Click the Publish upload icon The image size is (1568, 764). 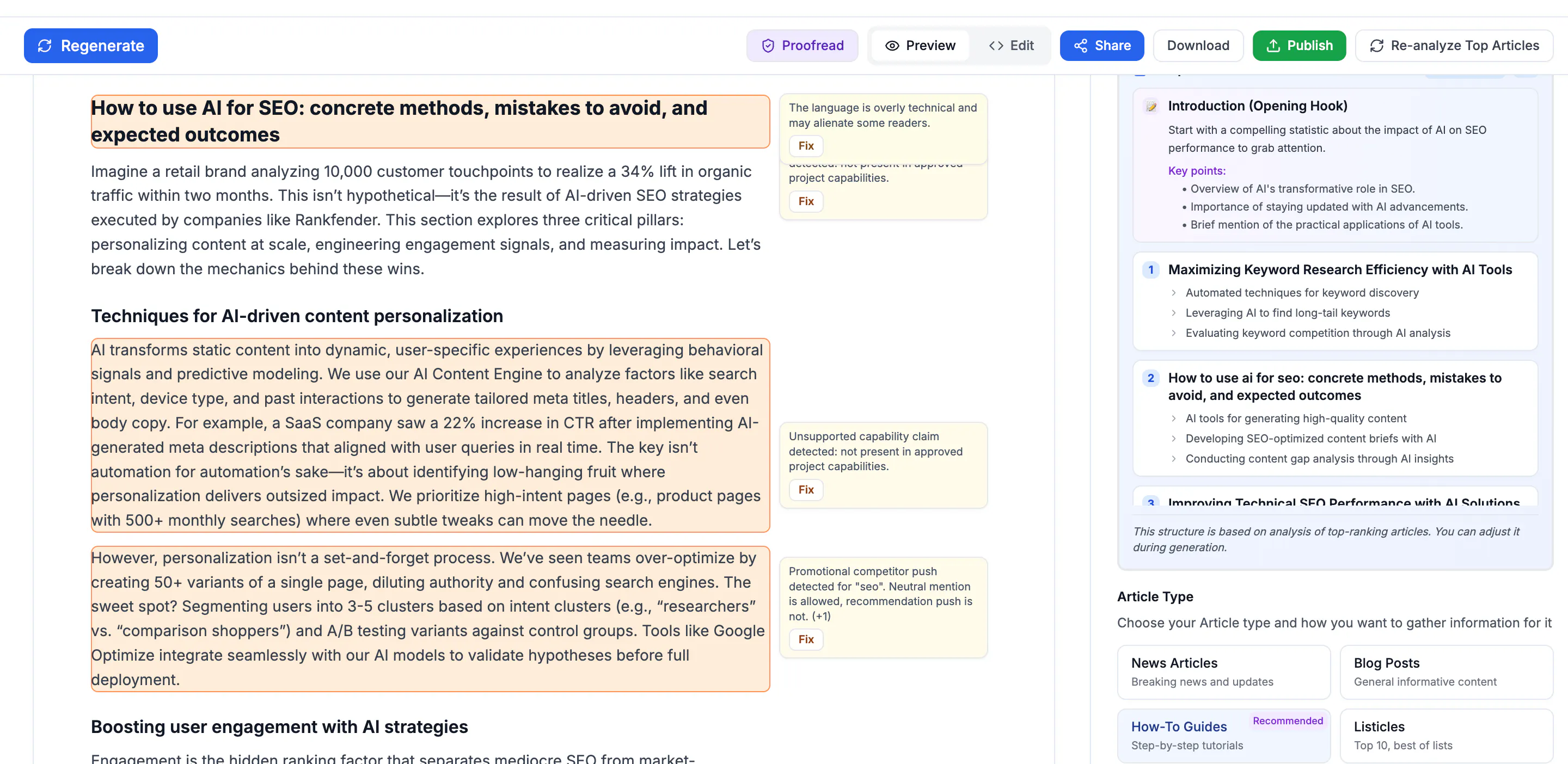pos(1273,46)
